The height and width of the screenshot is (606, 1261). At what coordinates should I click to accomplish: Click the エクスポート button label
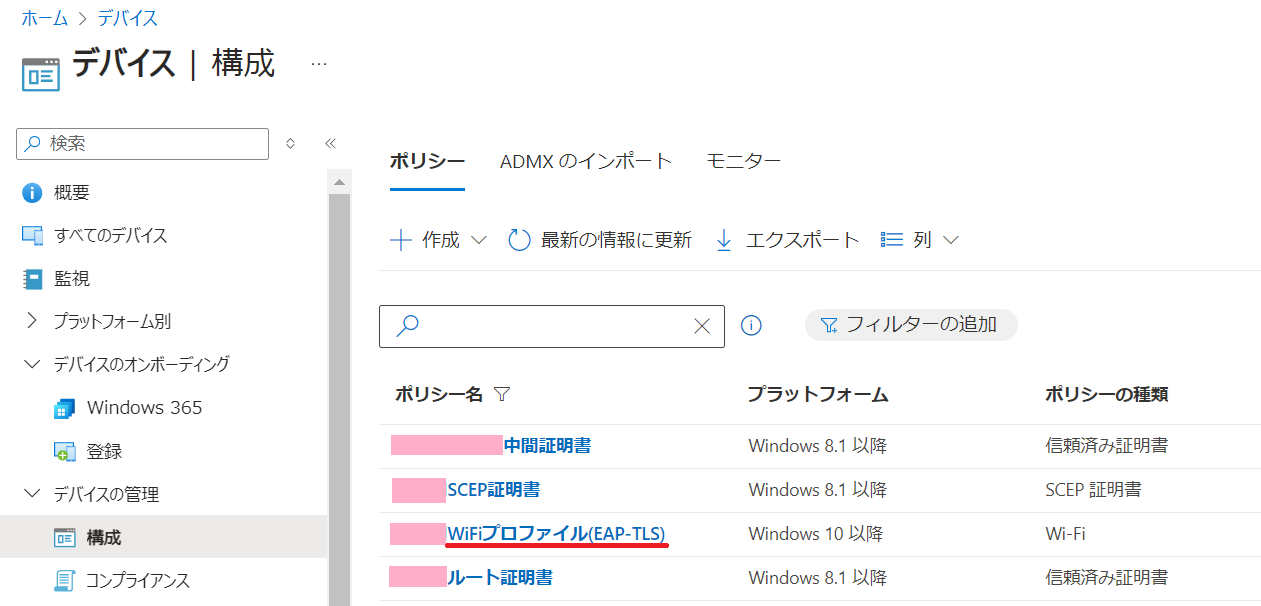pos(802,240)
